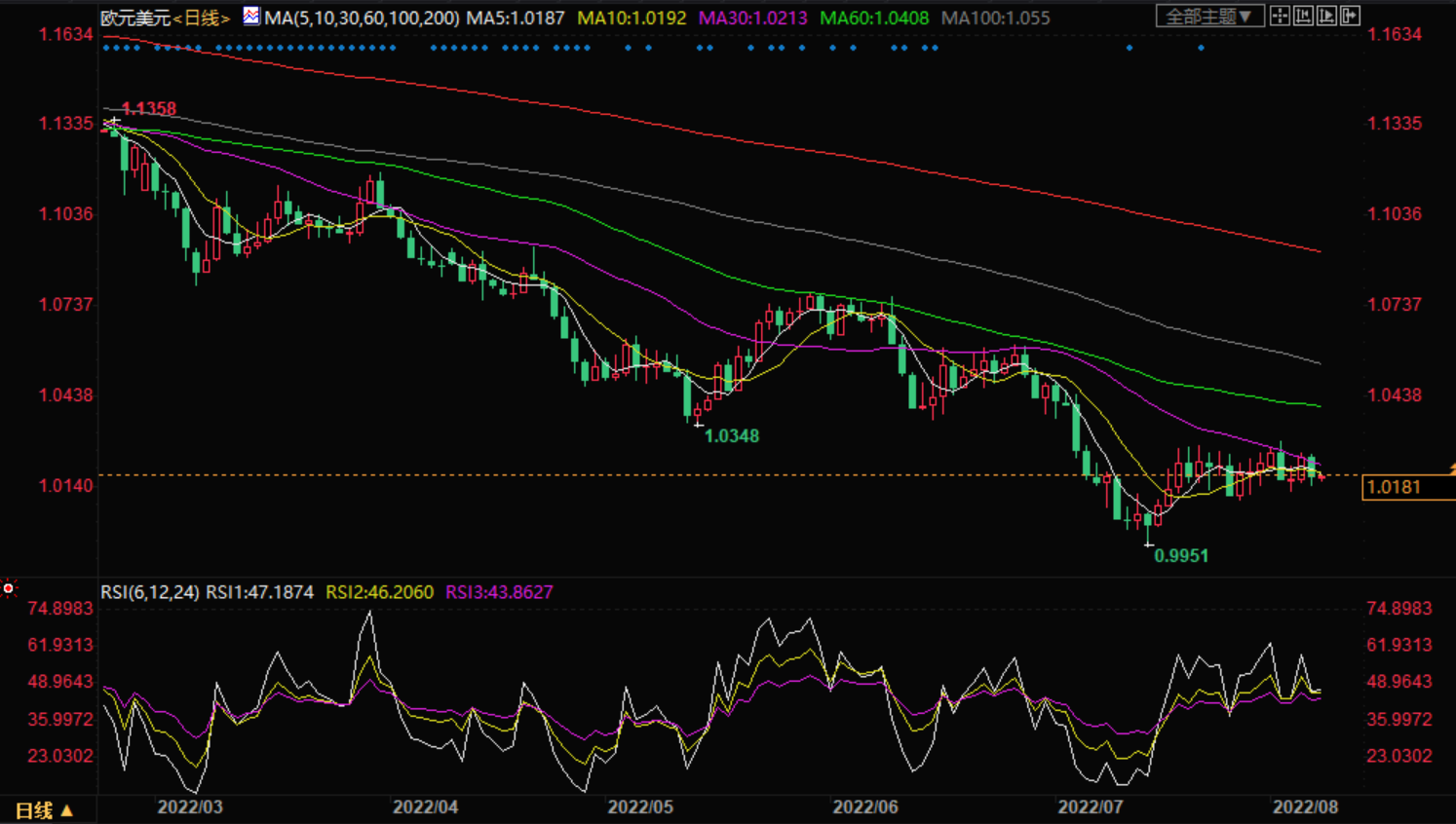Click the current price tag 1.0181
The width and height of the screenshot is (1456, 824).
[x=1408, y=487]
